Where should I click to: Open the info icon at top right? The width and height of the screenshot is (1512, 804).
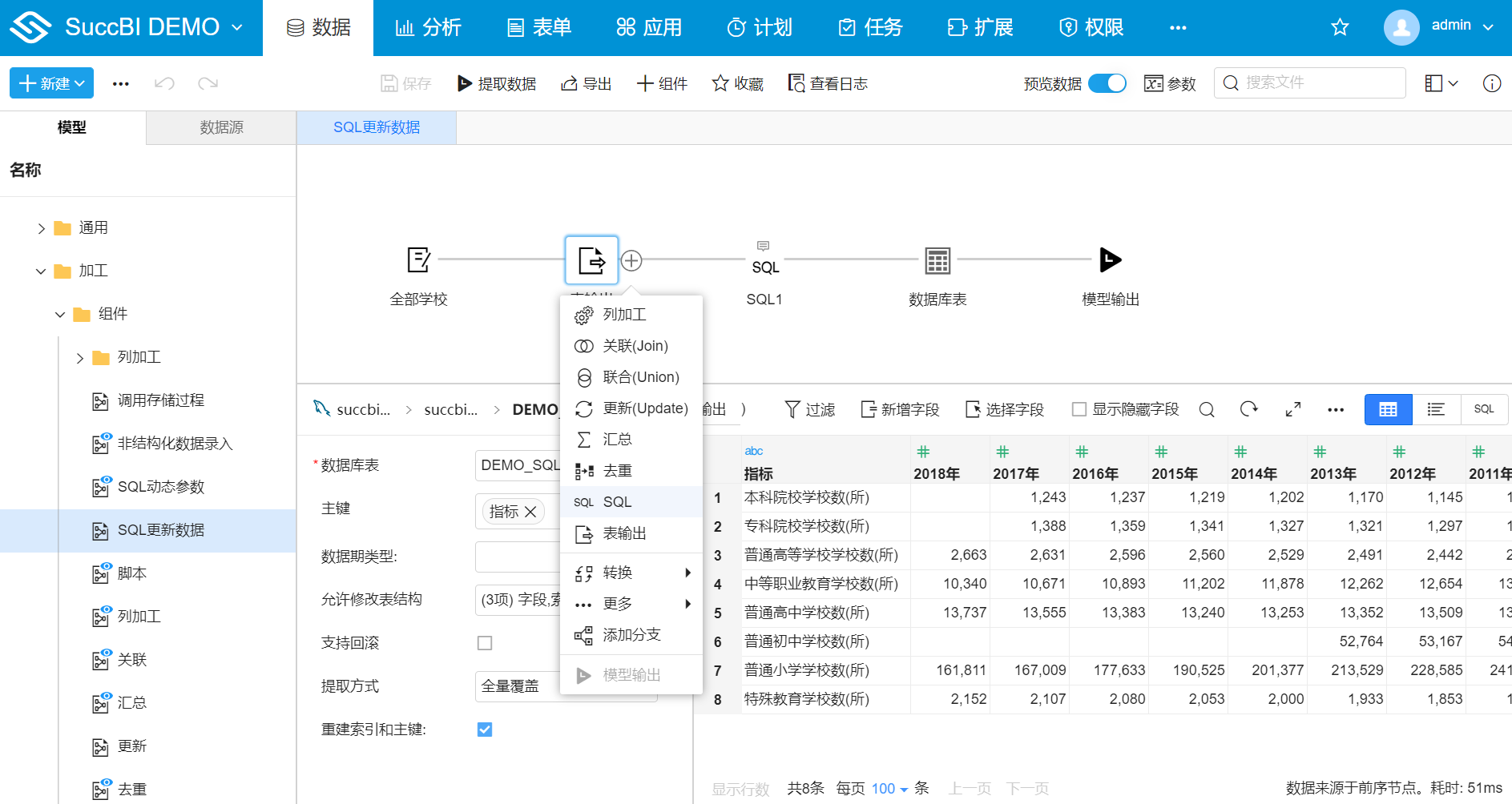click(1491, 83)
